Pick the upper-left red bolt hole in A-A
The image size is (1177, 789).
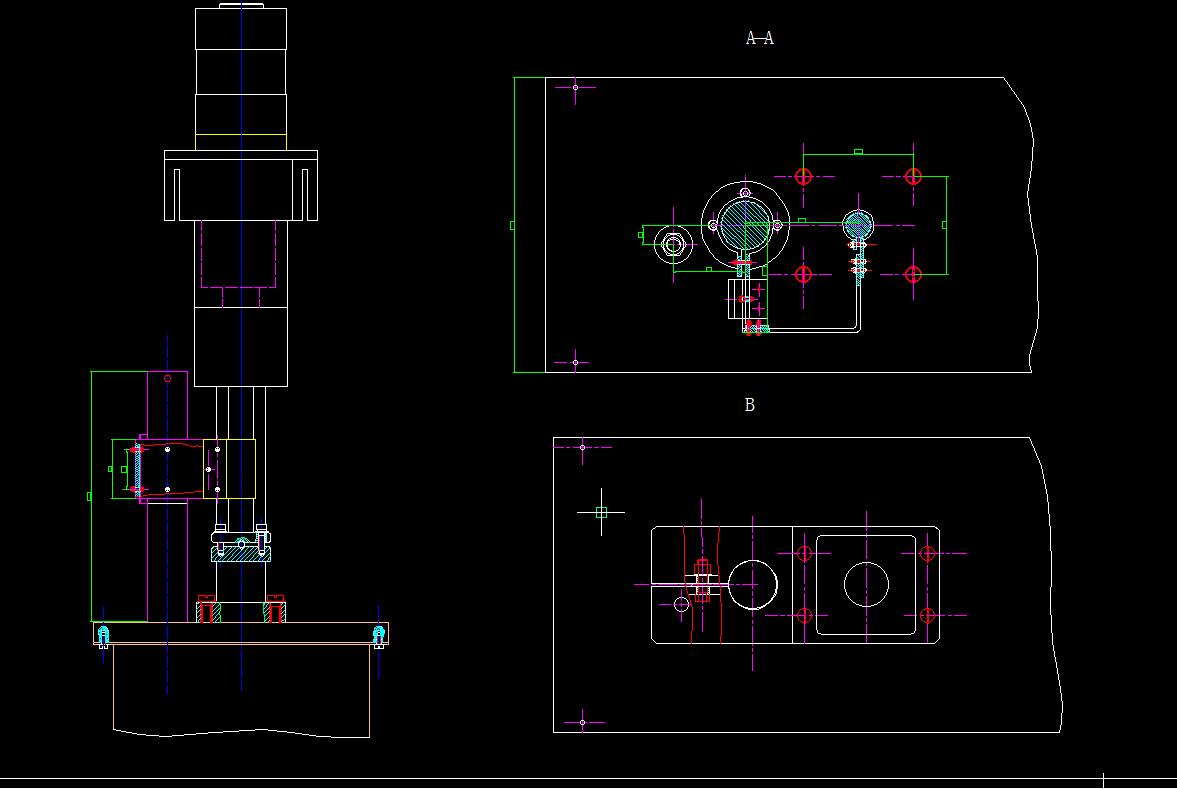tap(803, 176)
